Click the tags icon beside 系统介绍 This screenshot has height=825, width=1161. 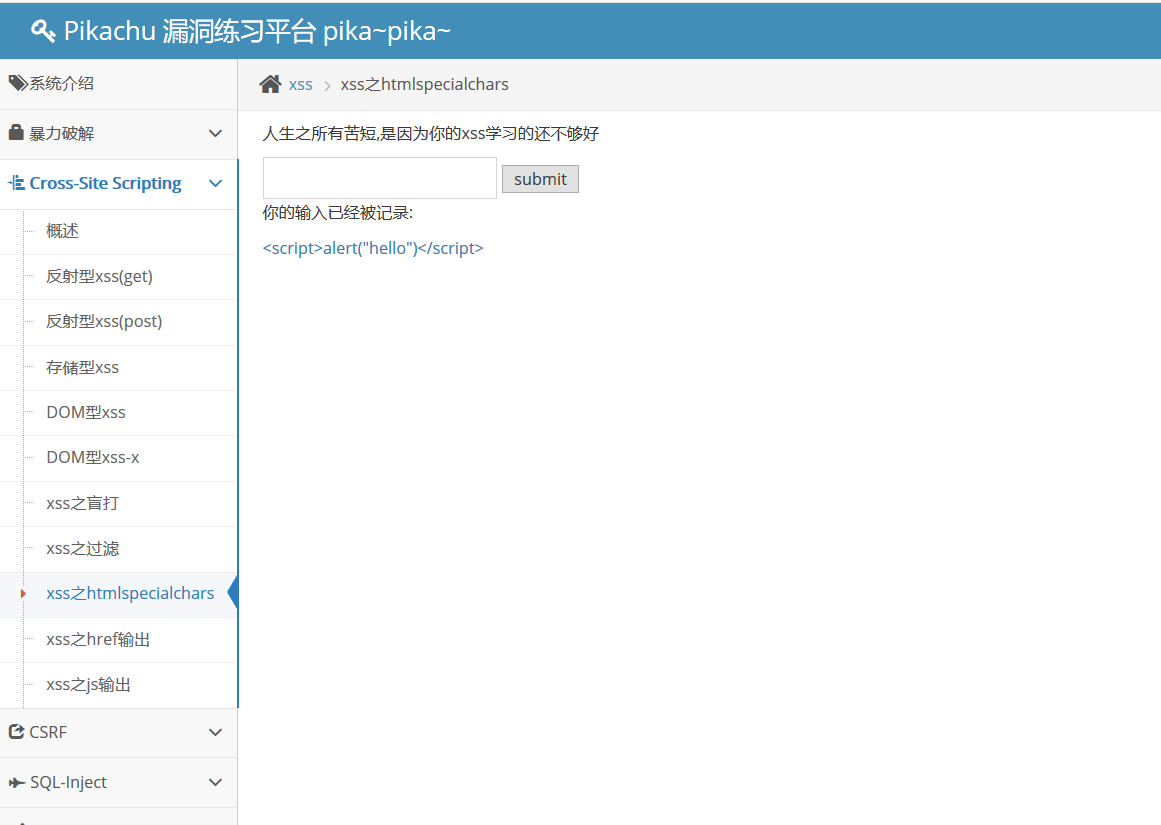pos(18,83)
